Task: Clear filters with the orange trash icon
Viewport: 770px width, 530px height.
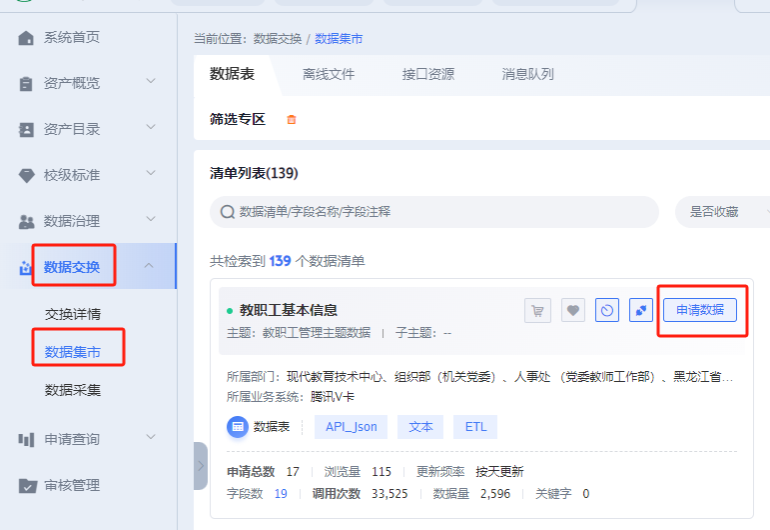Action: click(x=291, y=119)
